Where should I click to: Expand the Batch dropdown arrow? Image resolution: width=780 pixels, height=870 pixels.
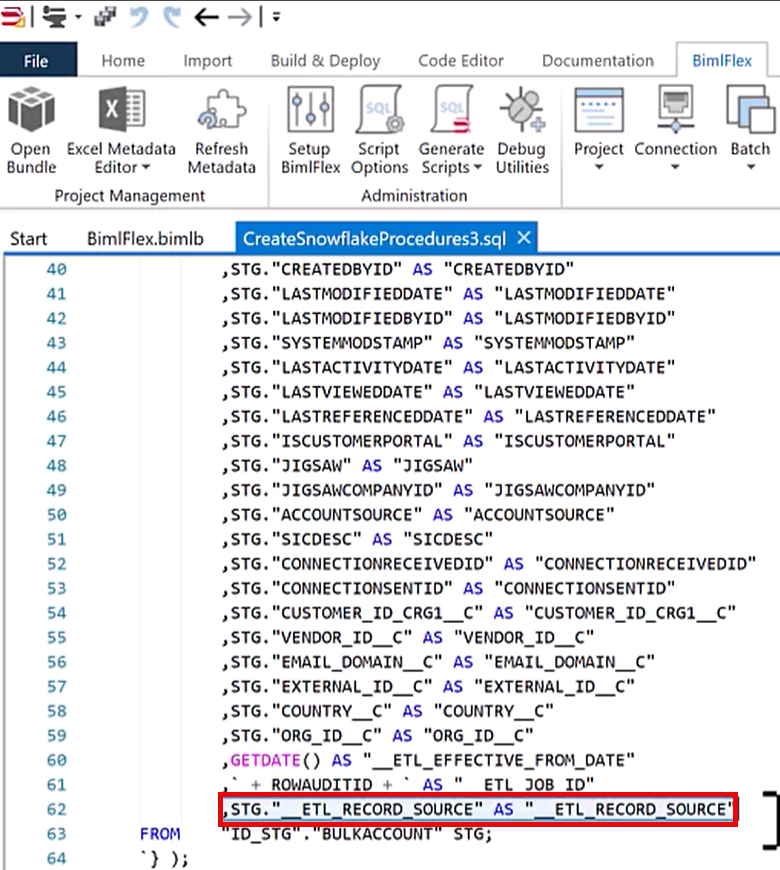(751, 167)
